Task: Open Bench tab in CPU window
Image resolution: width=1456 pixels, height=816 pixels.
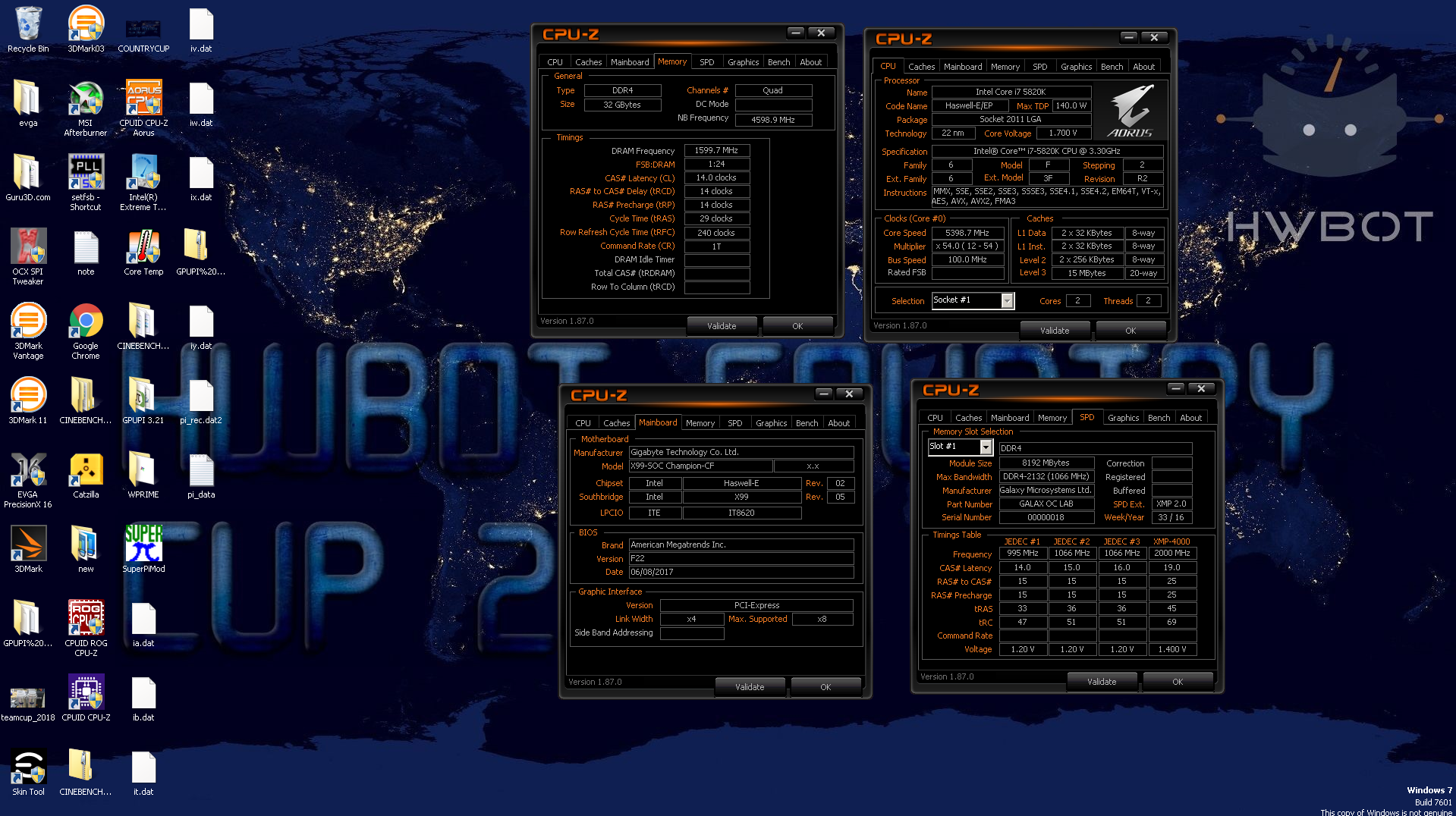Action: point(1112,67)
